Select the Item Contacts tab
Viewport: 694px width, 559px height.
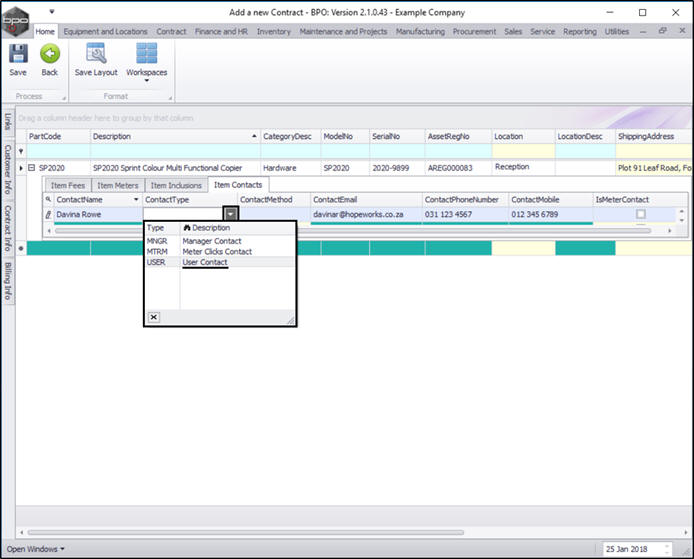click(x=238, y=185)
